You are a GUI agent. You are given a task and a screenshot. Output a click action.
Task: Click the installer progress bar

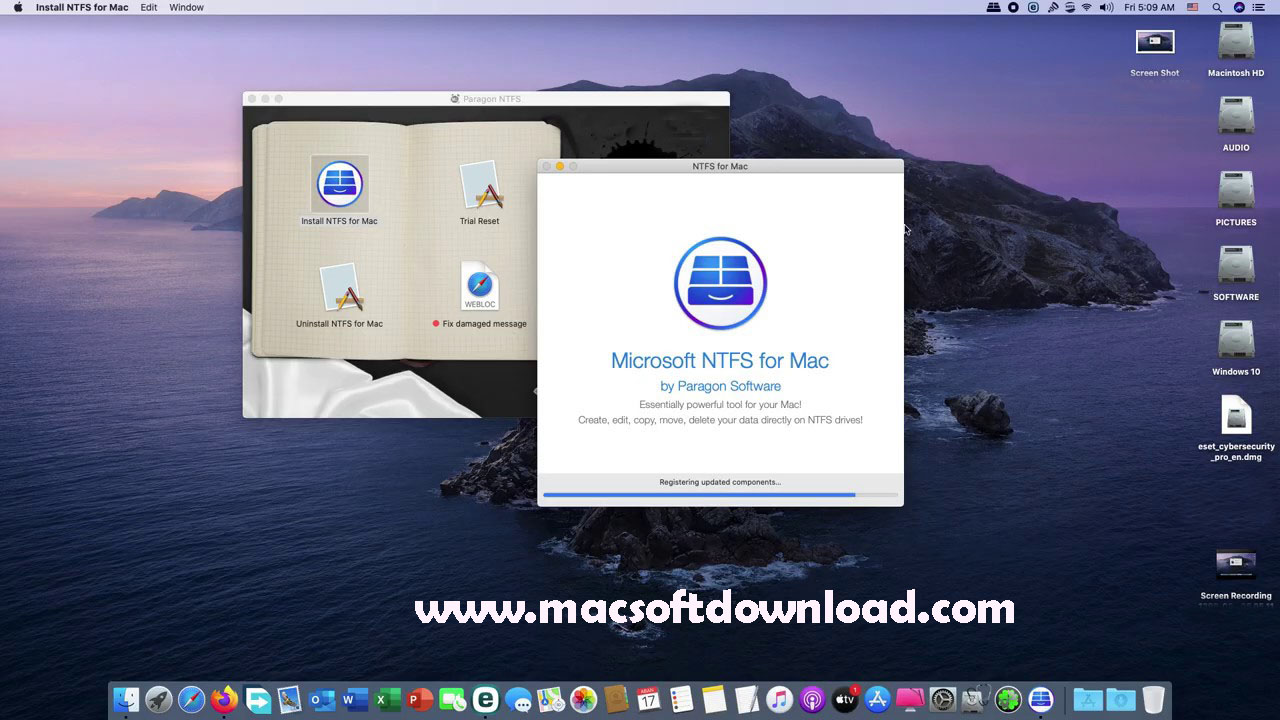point(720,495)
